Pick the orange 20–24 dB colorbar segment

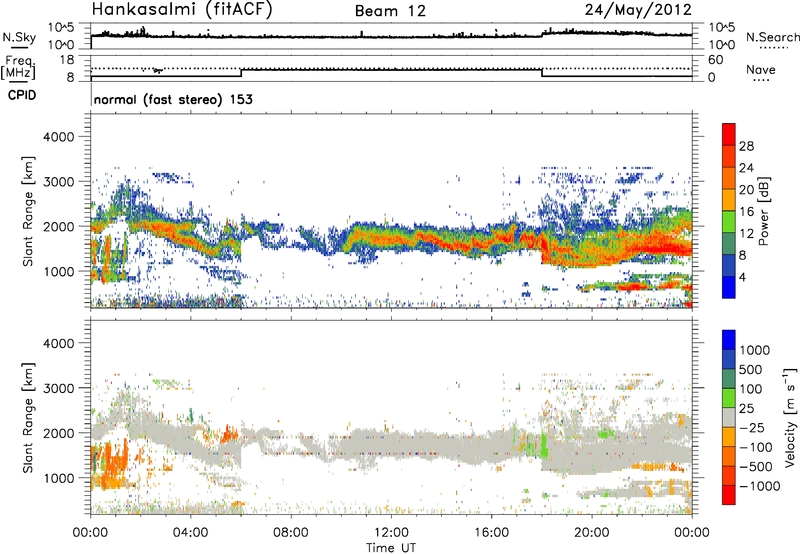pyautogui.click(x=729, y=179)
